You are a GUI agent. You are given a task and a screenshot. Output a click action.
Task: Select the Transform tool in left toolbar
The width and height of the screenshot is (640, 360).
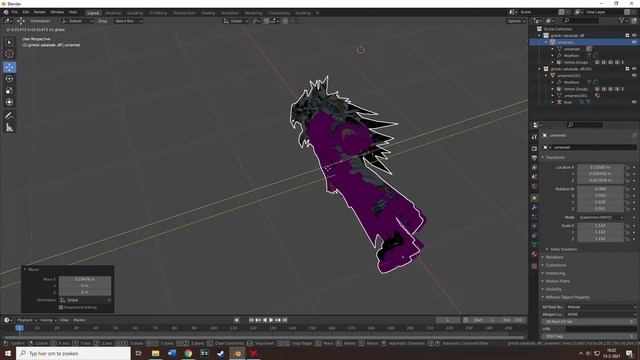(9, 102)
